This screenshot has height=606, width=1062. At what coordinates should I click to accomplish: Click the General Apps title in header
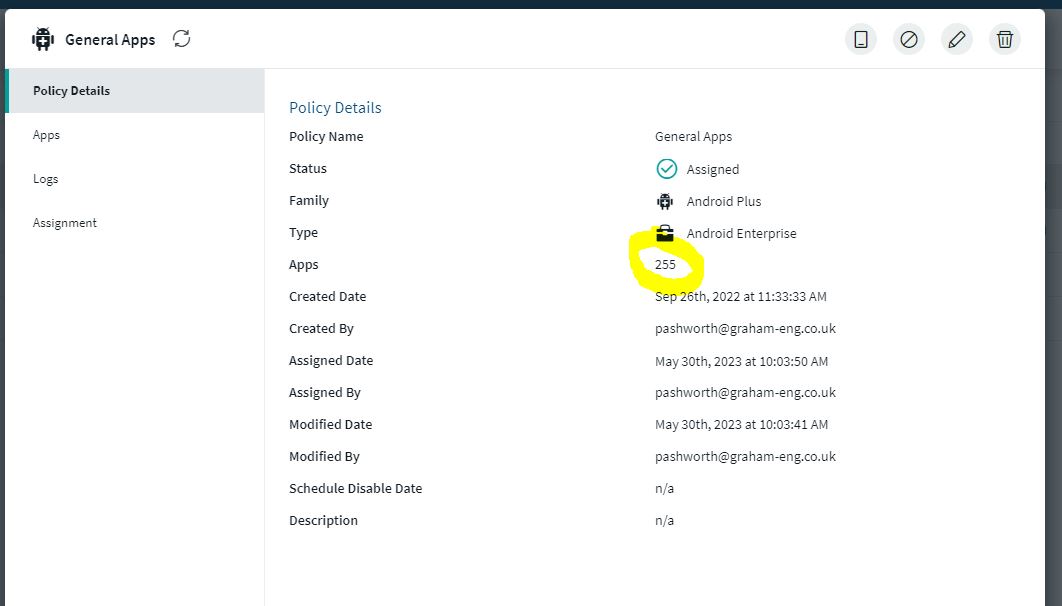coord(110,40)
